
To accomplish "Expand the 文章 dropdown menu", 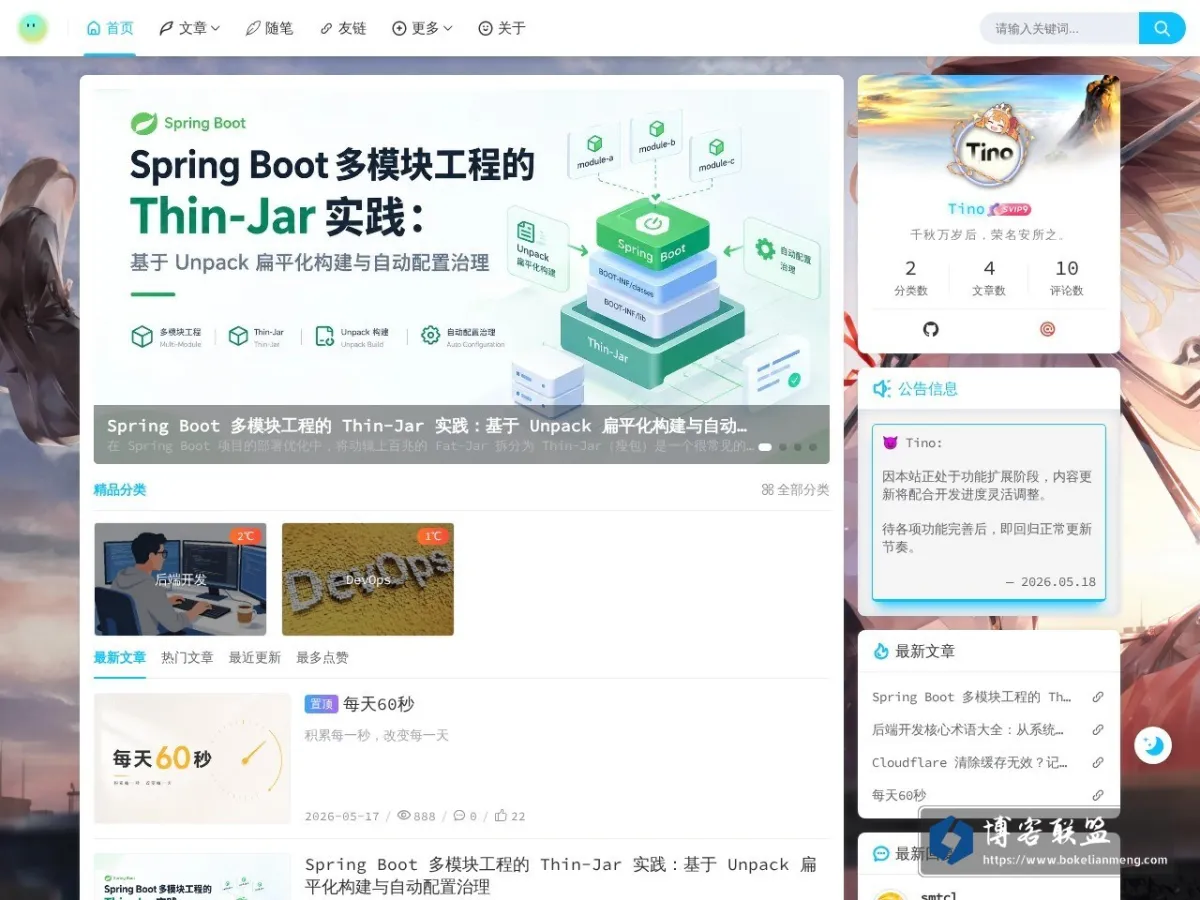I will point(190,28).
